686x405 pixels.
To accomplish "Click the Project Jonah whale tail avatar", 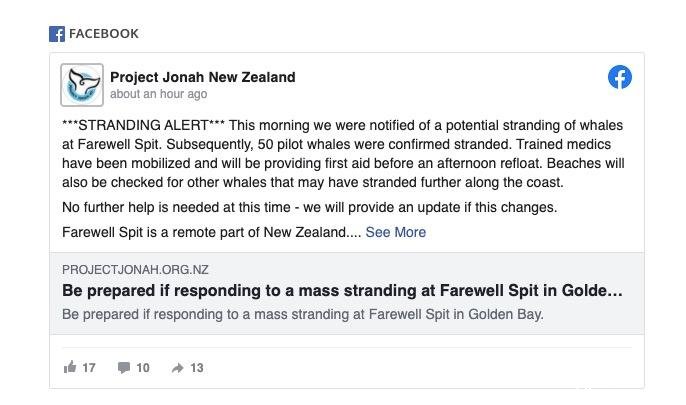I will (82, 85).
